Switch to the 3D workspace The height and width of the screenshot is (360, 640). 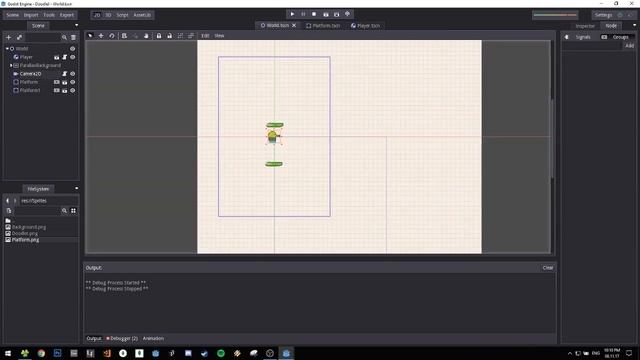coord(108,15)
